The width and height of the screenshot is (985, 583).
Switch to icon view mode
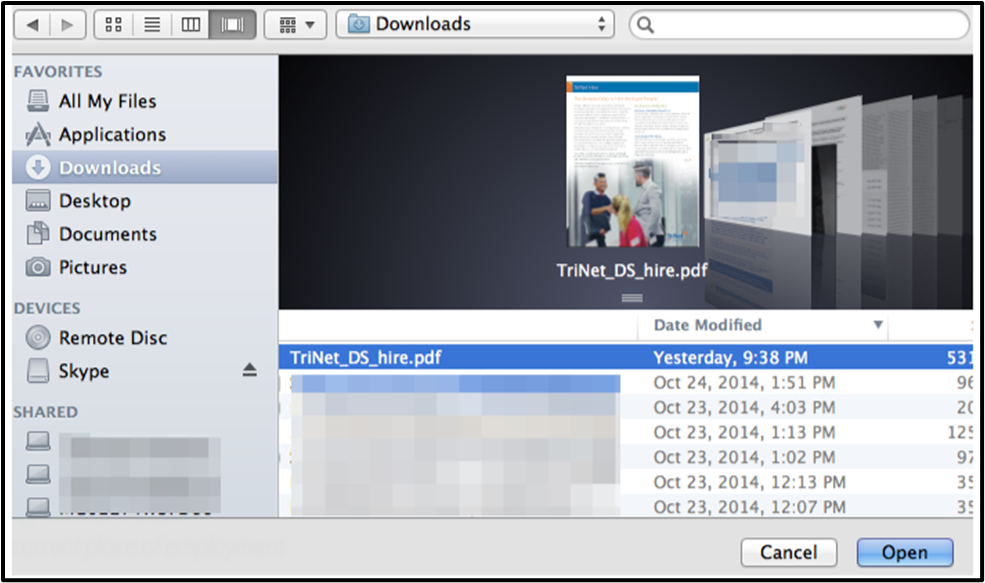tap(114, 24)
